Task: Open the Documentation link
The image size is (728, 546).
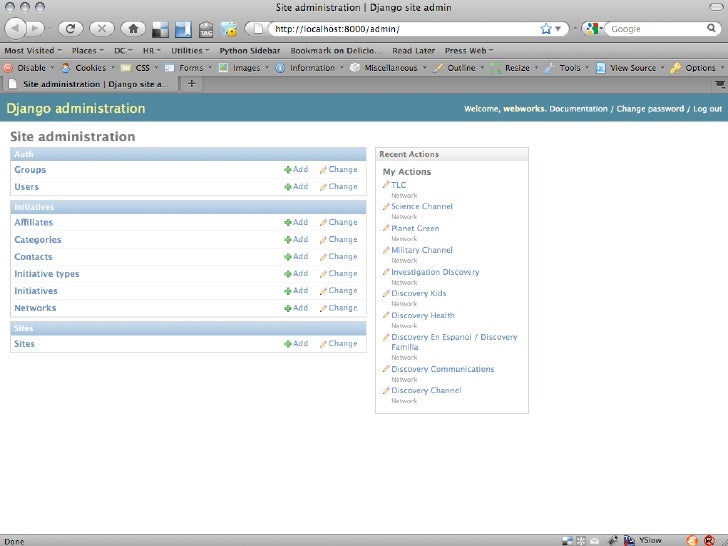Action: tap(578, 109)
